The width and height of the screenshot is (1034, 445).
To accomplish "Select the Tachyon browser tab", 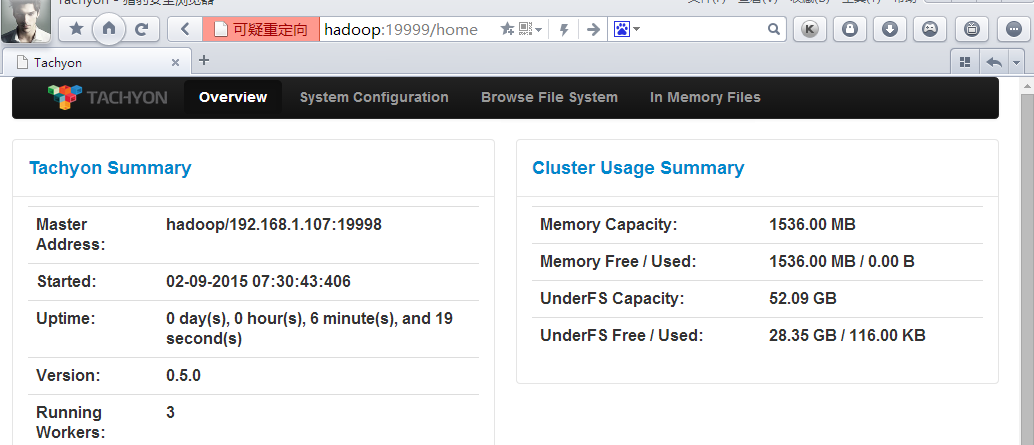I will pos(97,63).
